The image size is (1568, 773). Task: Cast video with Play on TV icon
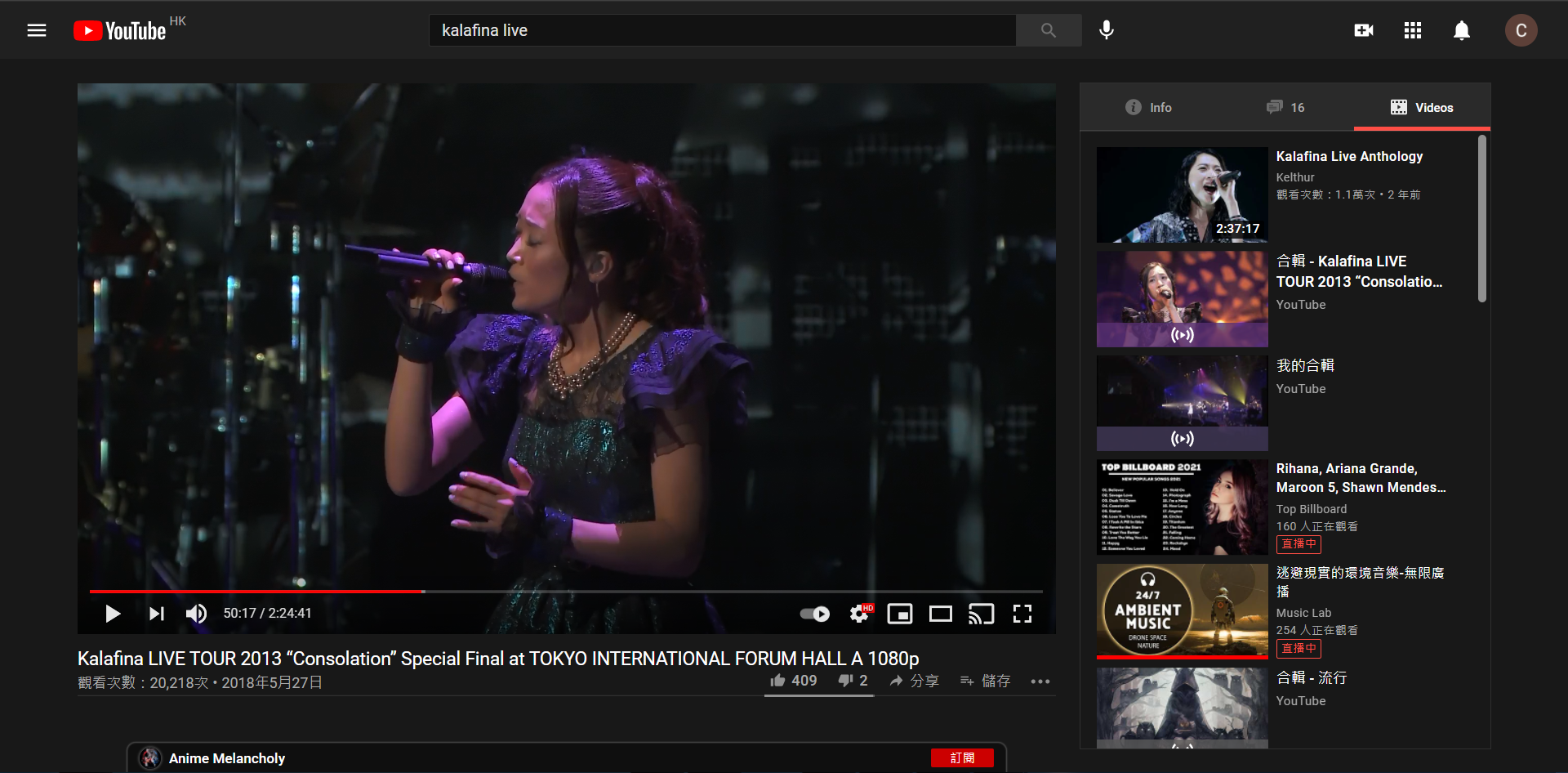coord(981,614)
